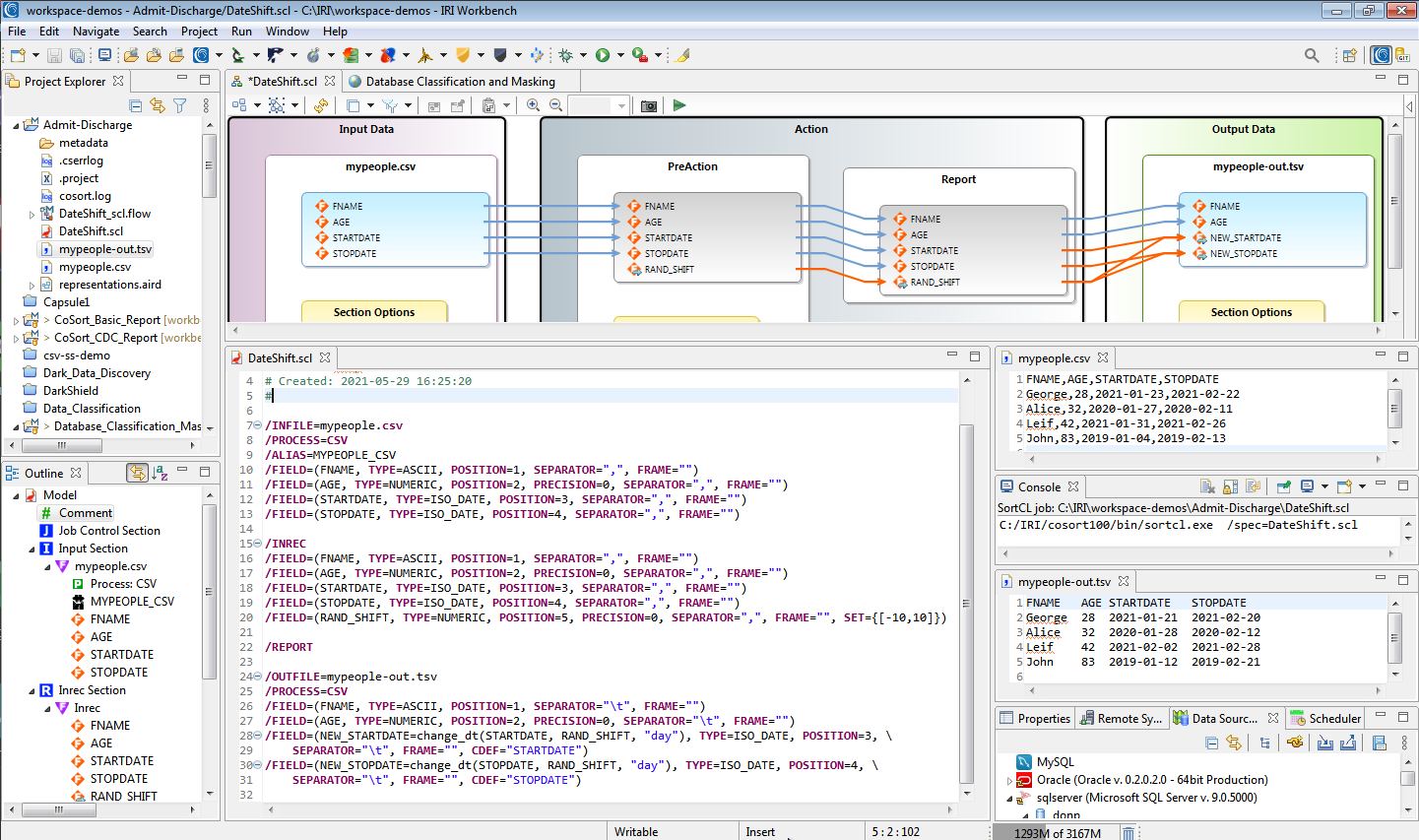Click the green Run toolbar button
This screenshot has width=1419, height=840.
coord(603,55)
